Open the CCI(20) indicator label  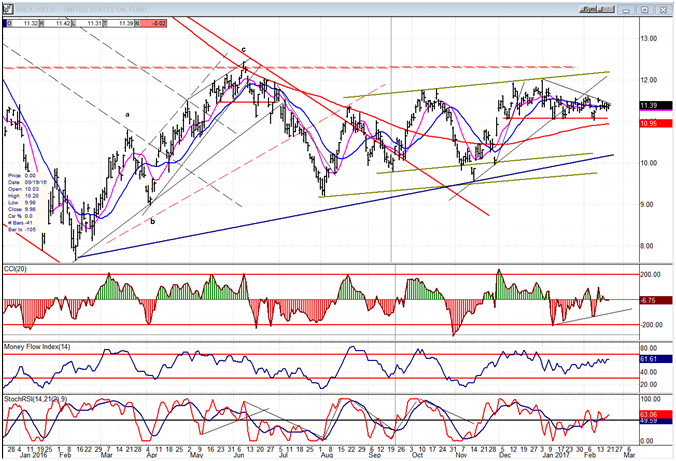(x=15, y=269)
